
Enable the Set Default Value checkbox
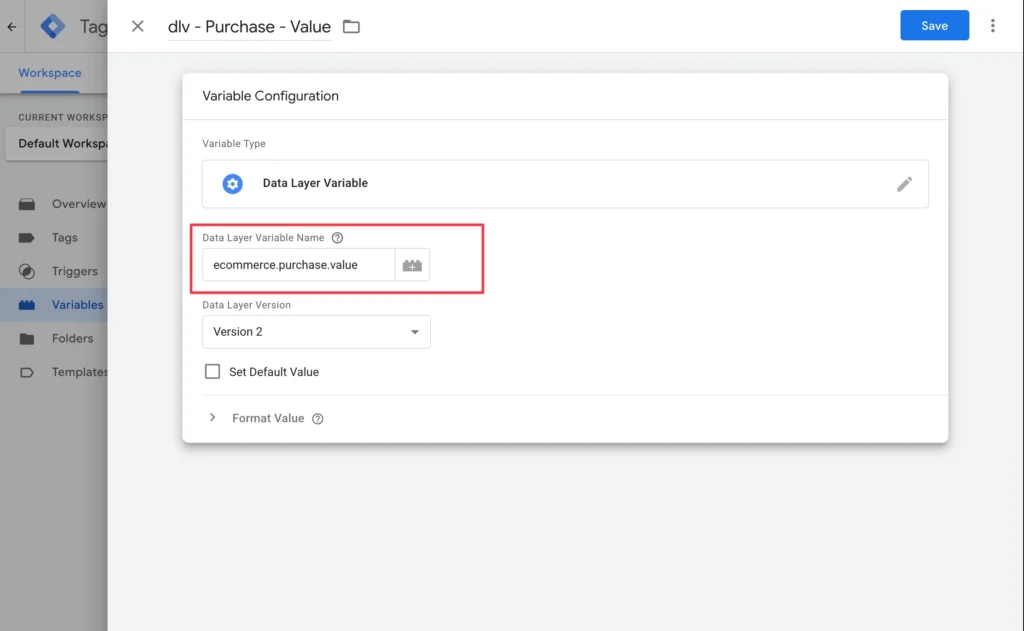pos(212,372)
